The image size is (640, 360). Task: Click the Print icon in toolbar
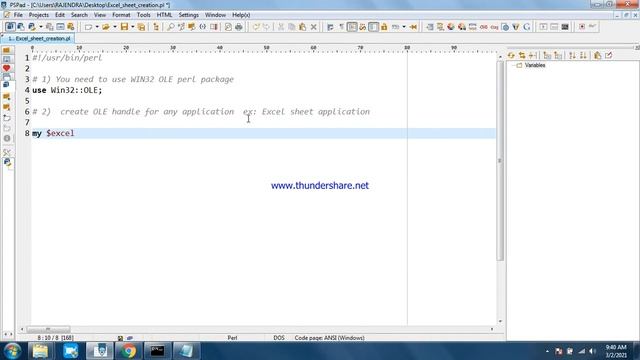(x=239, y=27)
